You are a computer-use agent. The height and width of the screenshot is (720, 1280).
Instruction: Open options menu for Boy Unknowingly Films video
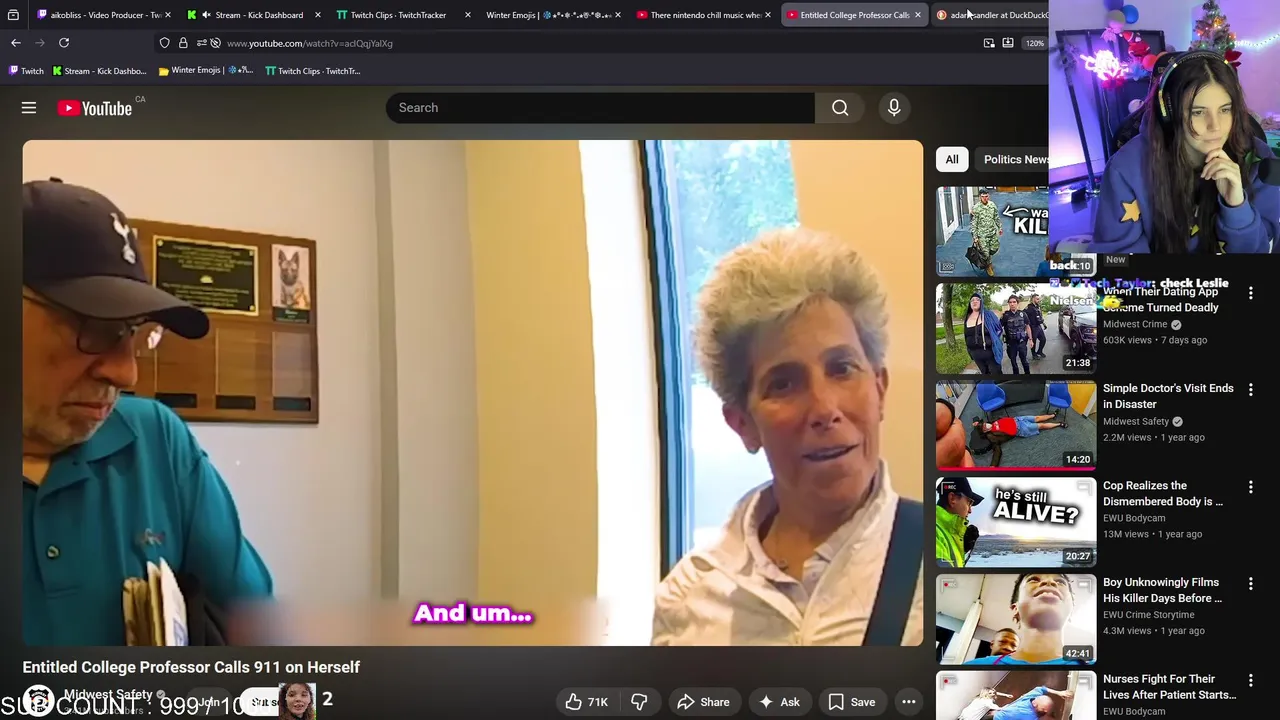pyautogui.click(x=1250, y=584)
